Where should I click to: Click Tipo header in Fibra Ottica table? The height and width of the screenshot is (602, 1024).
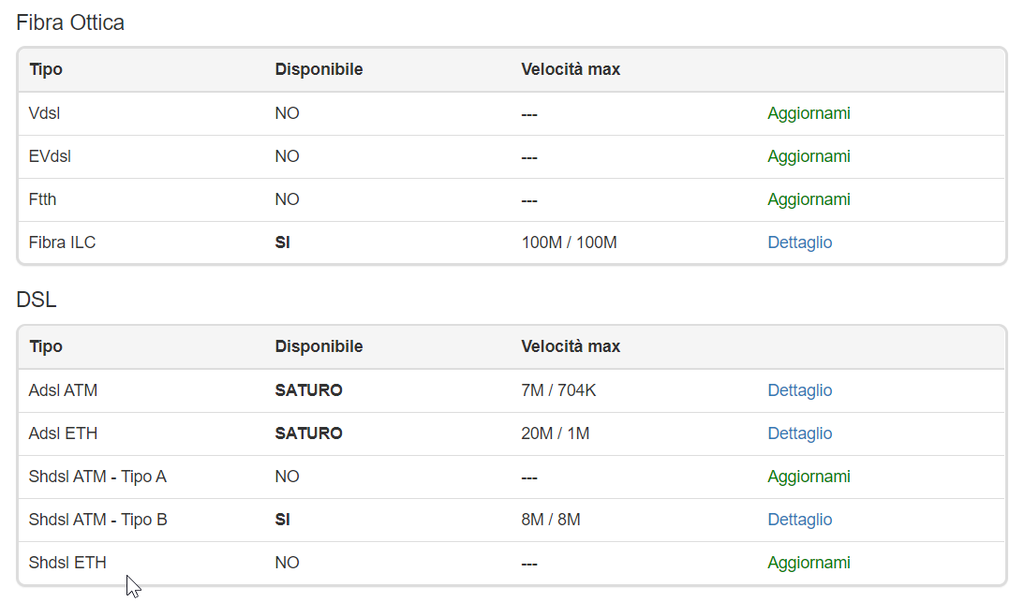(x=46, y=70)
